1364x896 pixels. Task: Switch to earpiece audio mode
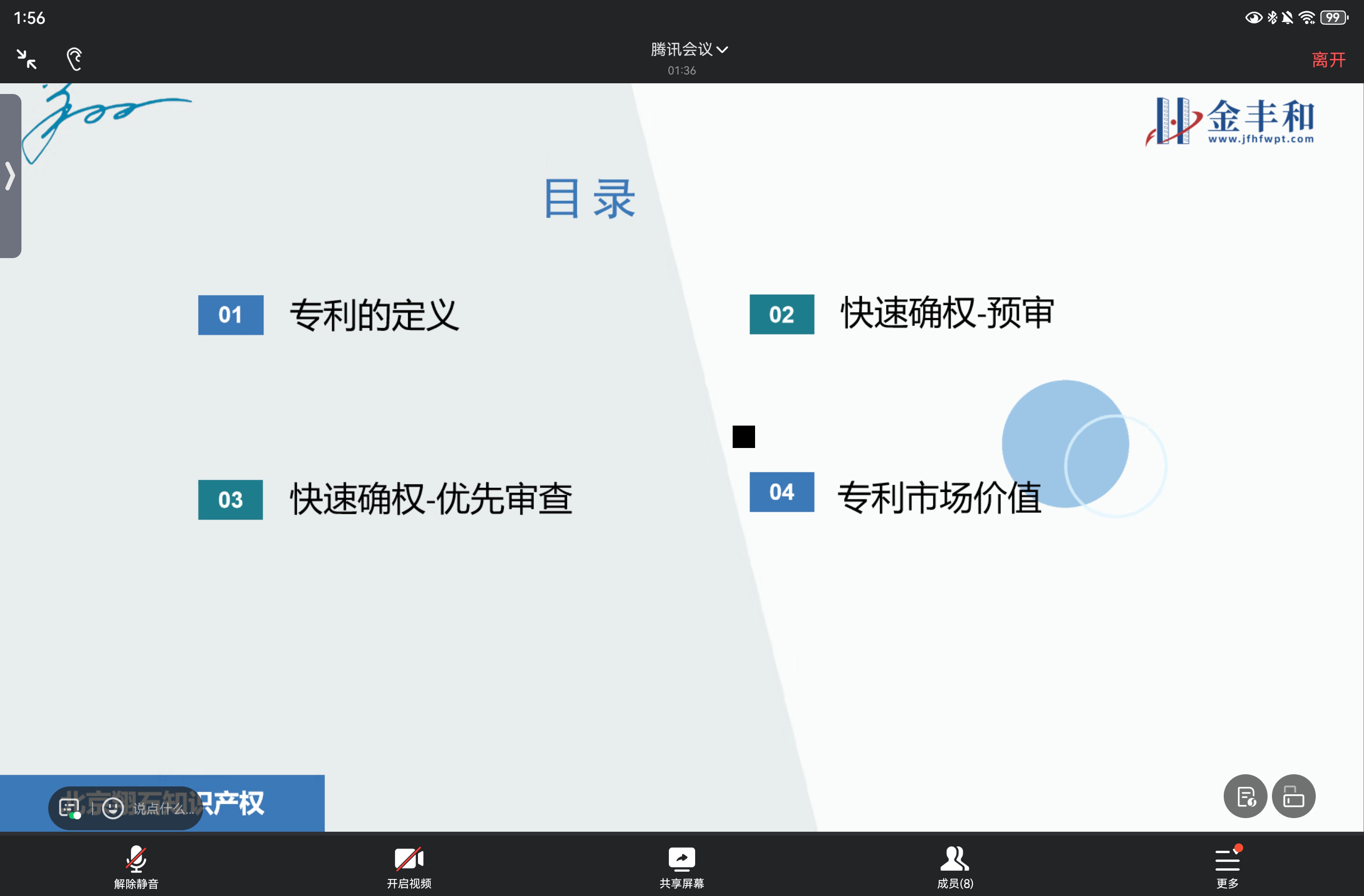tap(75, 59)
